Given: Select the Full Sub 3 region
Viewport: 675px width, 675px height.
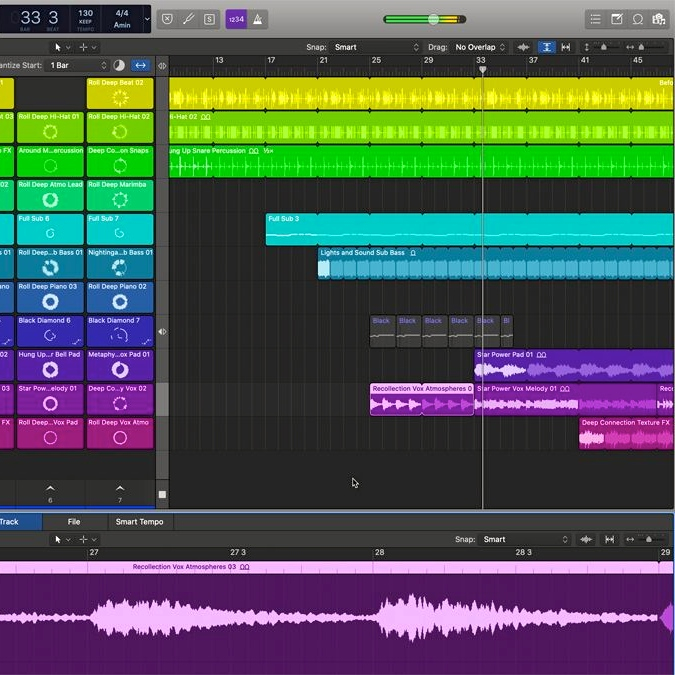Looking at the screenshot, I should [x=469, y=230].
